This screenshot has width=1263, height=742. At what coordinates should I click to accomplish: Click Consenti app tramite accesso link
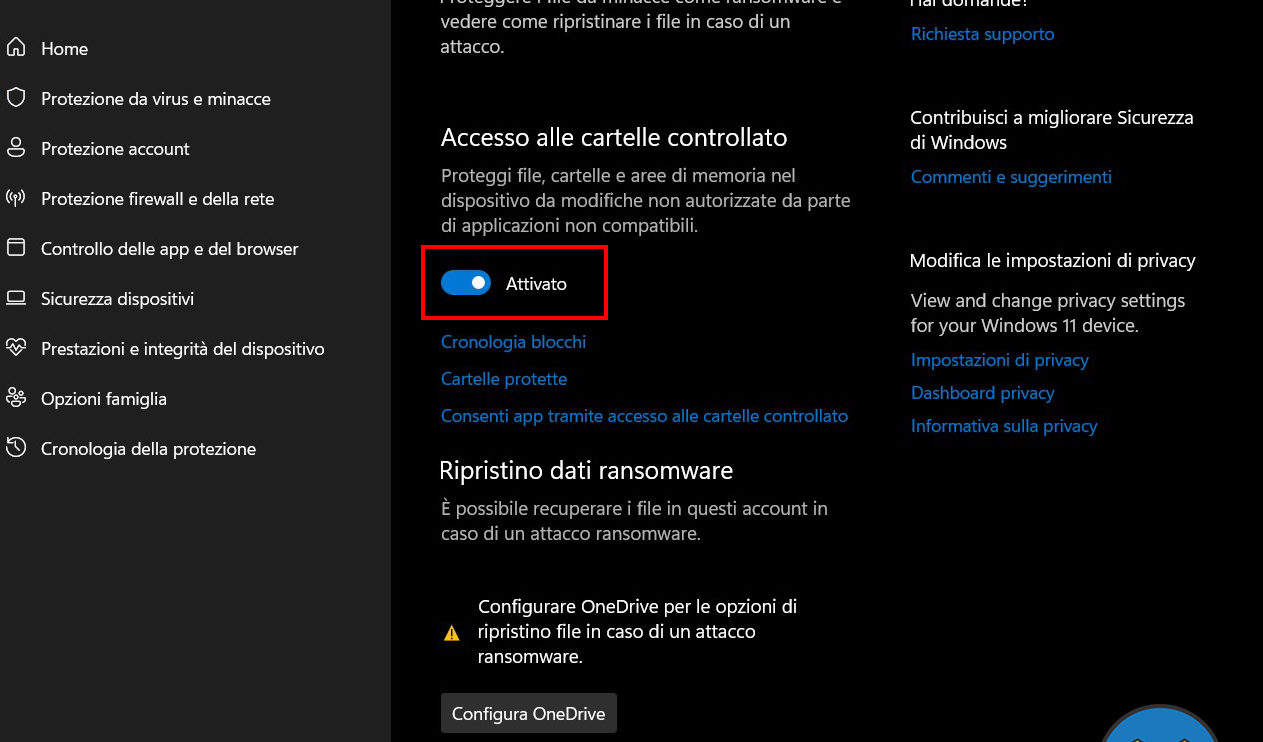tap(644, 416)
